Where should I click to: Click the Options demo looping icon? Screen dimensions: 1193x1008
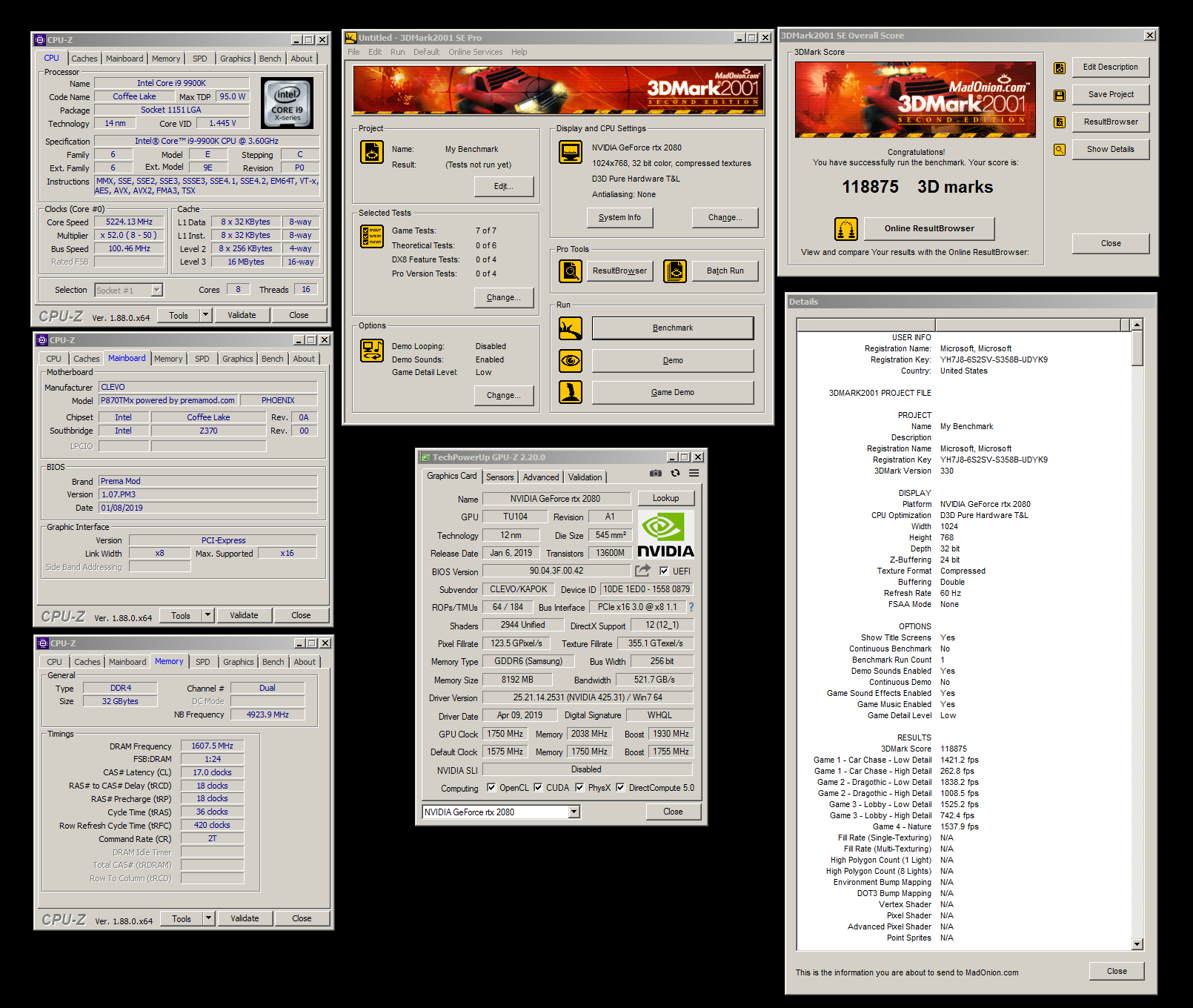tap(372, 351)
